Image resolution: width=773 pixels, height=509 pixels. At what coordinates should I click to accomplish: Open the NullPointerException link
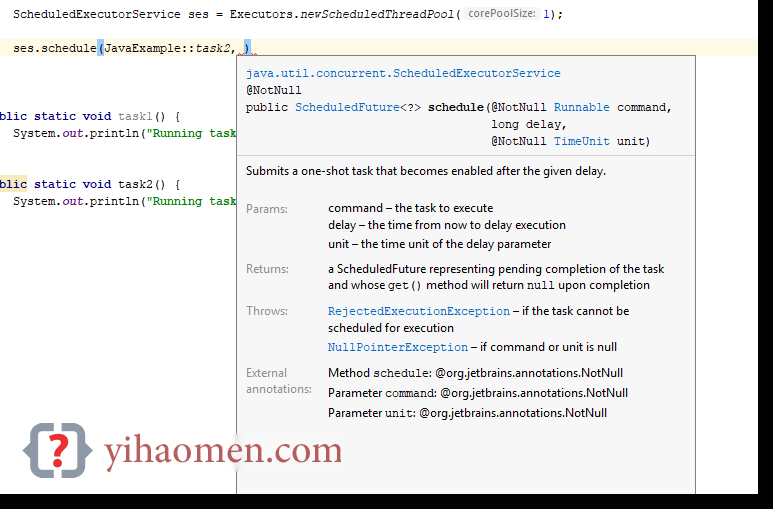click(x=397, y=347)
